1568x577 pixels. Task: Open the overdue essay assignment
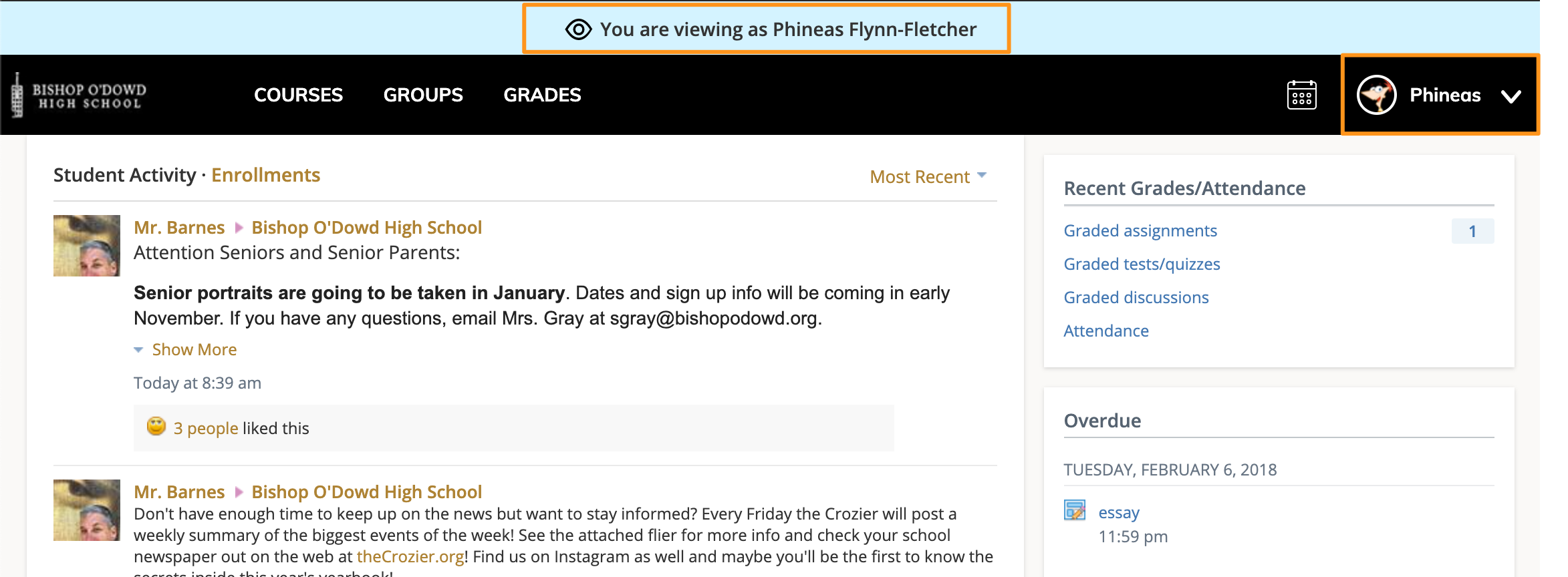(1118, 512)
